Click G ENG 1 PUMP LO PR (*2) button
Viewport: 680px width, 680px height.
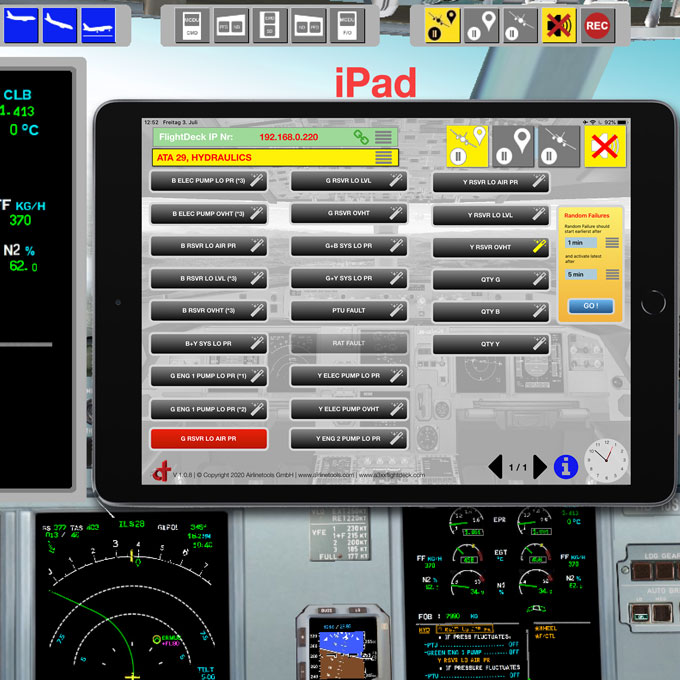tap(209, 409)
